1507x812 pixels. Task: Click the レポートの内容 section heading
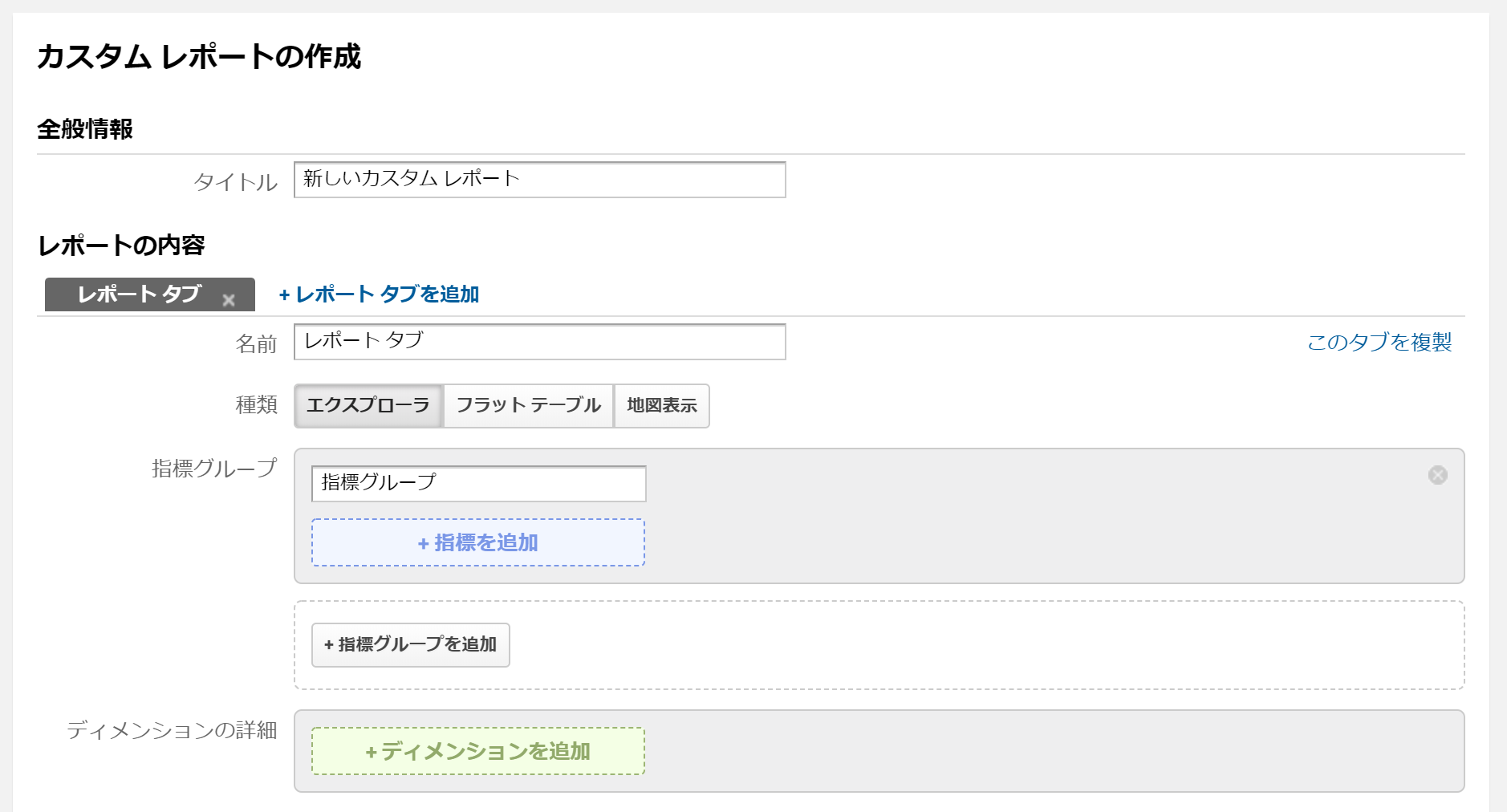[x=121, y=245]
